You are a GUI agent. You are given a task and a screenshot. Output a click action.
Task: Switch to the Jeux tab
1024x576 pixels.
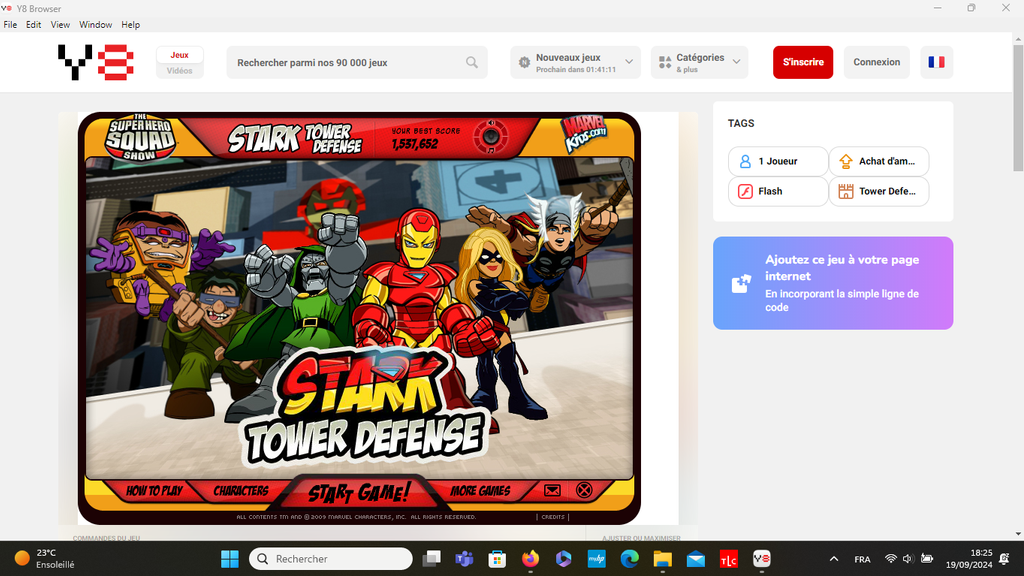(x=180, y=55)
